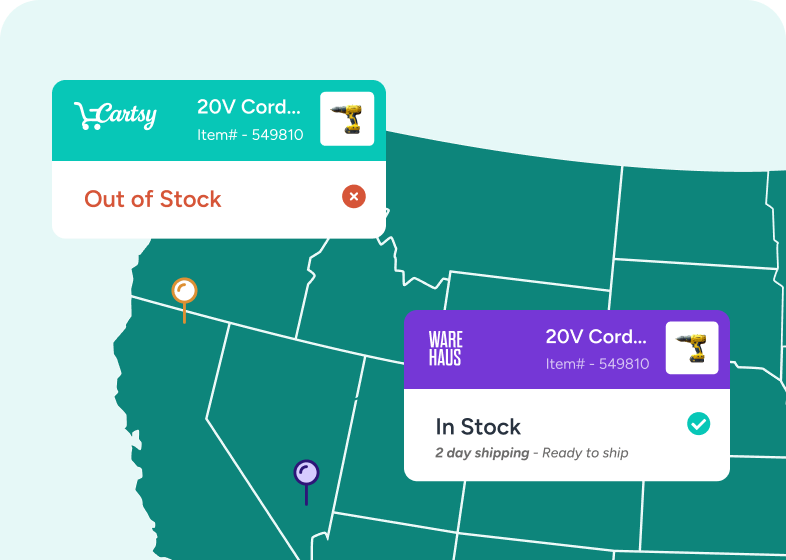Click the item number in Warehaus card

click(x=597, y=364)
